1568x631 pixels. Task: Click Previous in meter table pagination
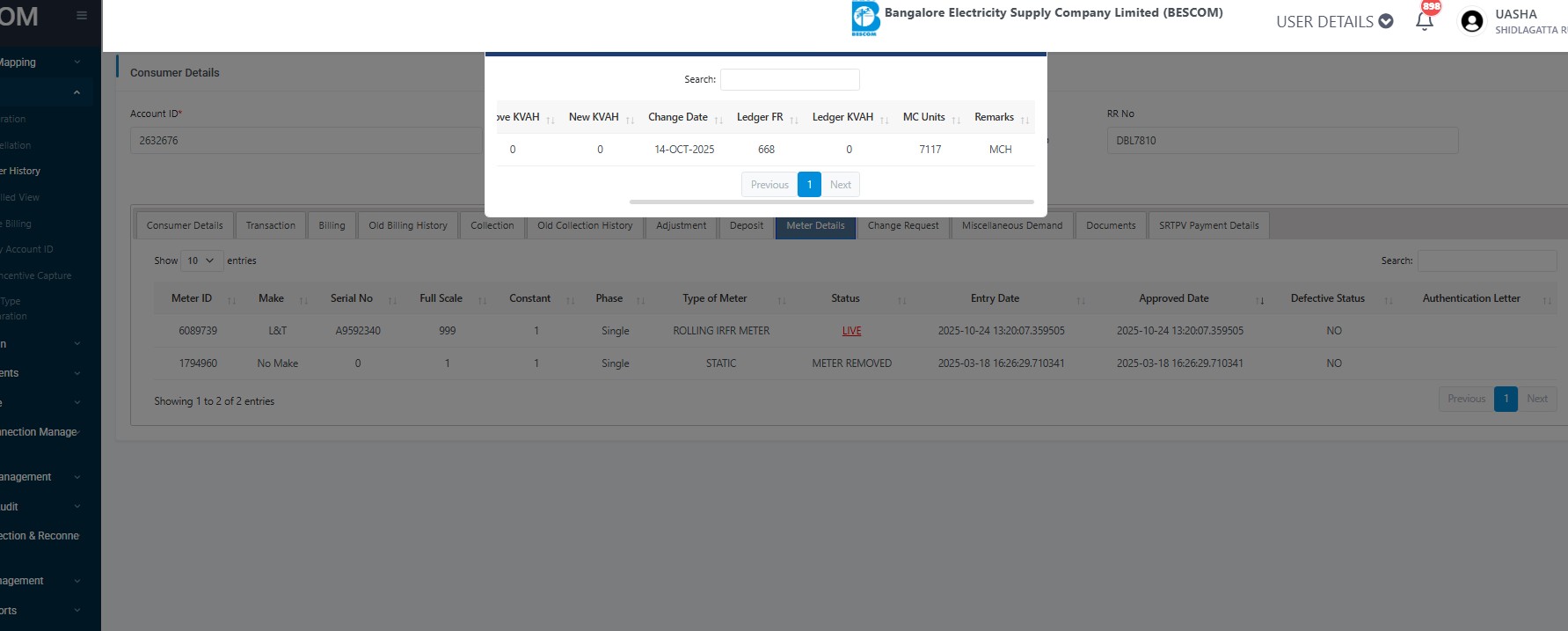click(1466, 399)
